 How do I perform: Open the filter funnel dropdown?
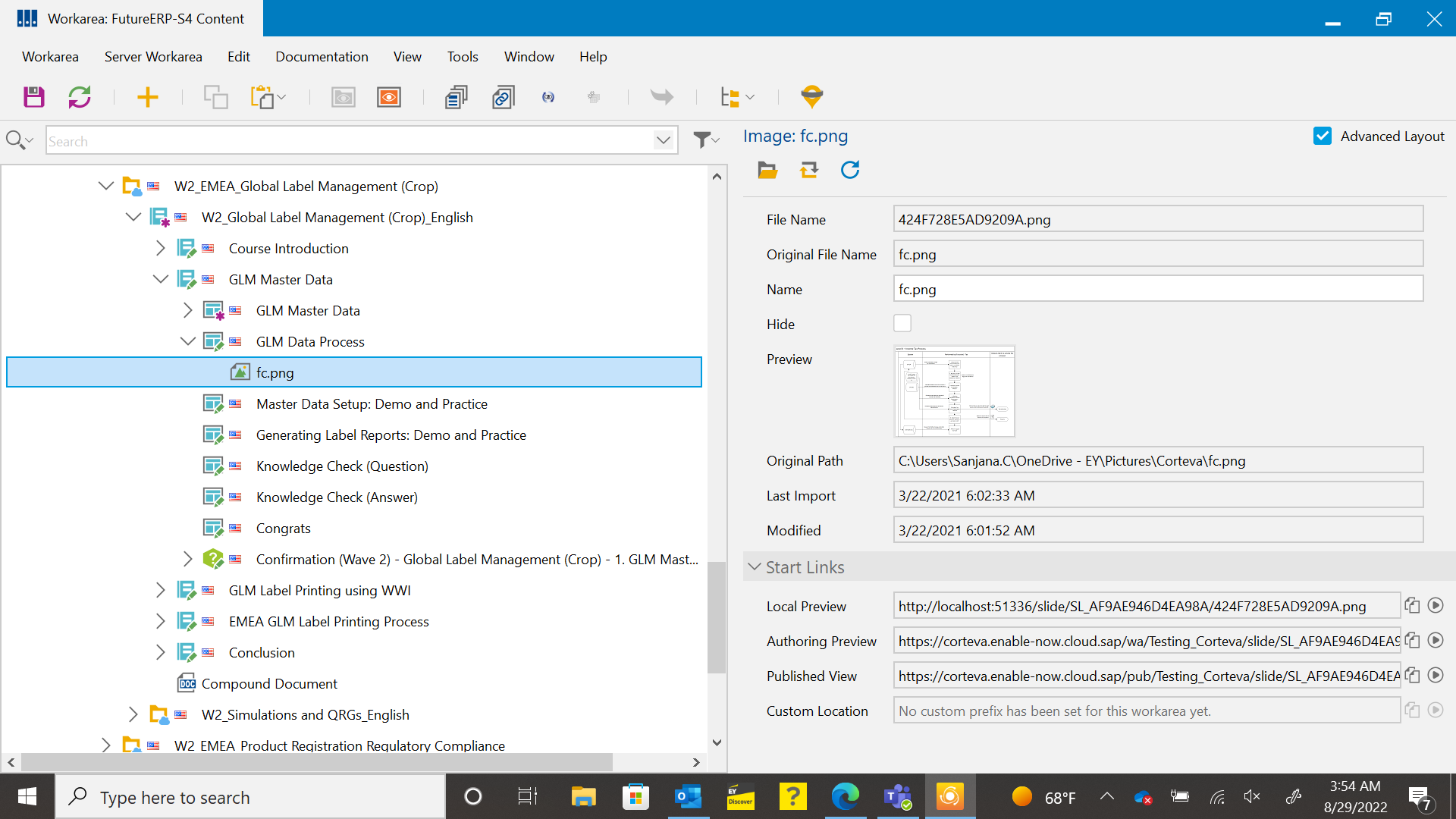[x=706, y=140]
